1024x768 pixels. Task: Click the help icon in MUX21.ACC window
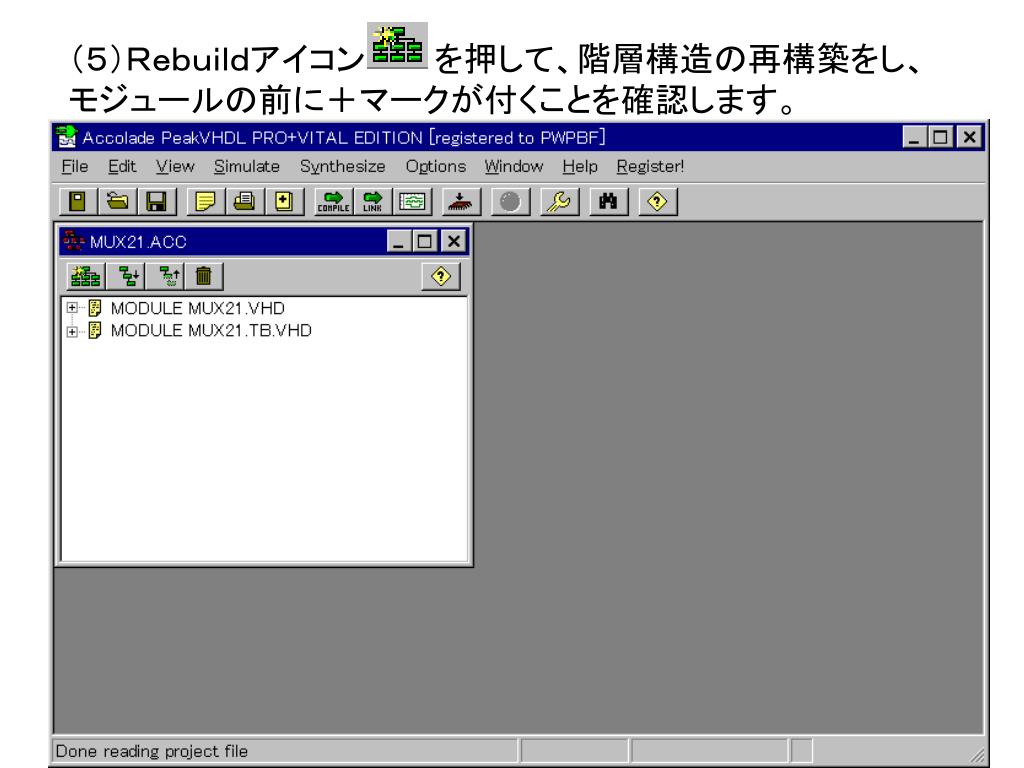(441, 276)
